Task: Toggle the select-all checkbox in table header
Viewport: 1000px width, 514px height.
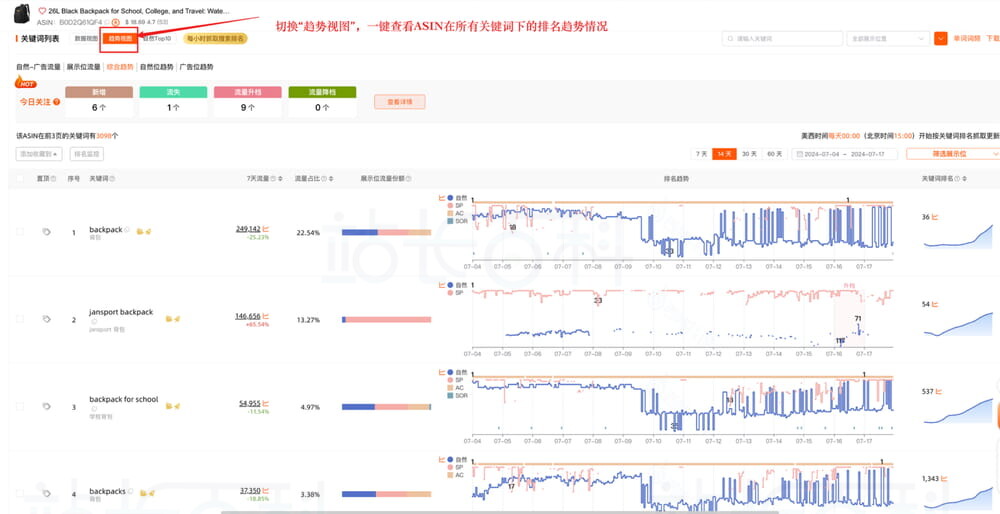Action: tap(20, 178)
